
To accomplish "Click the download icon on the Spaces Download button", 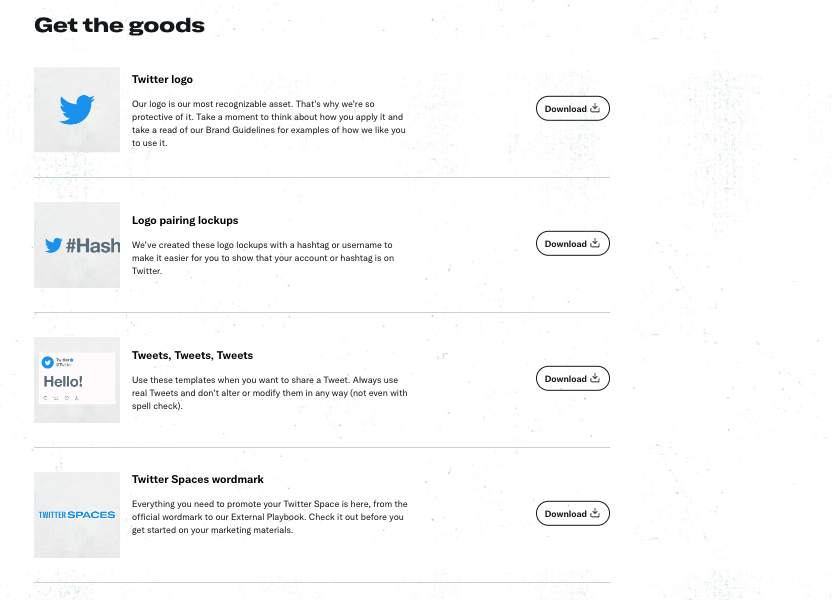I will (596, 513).
